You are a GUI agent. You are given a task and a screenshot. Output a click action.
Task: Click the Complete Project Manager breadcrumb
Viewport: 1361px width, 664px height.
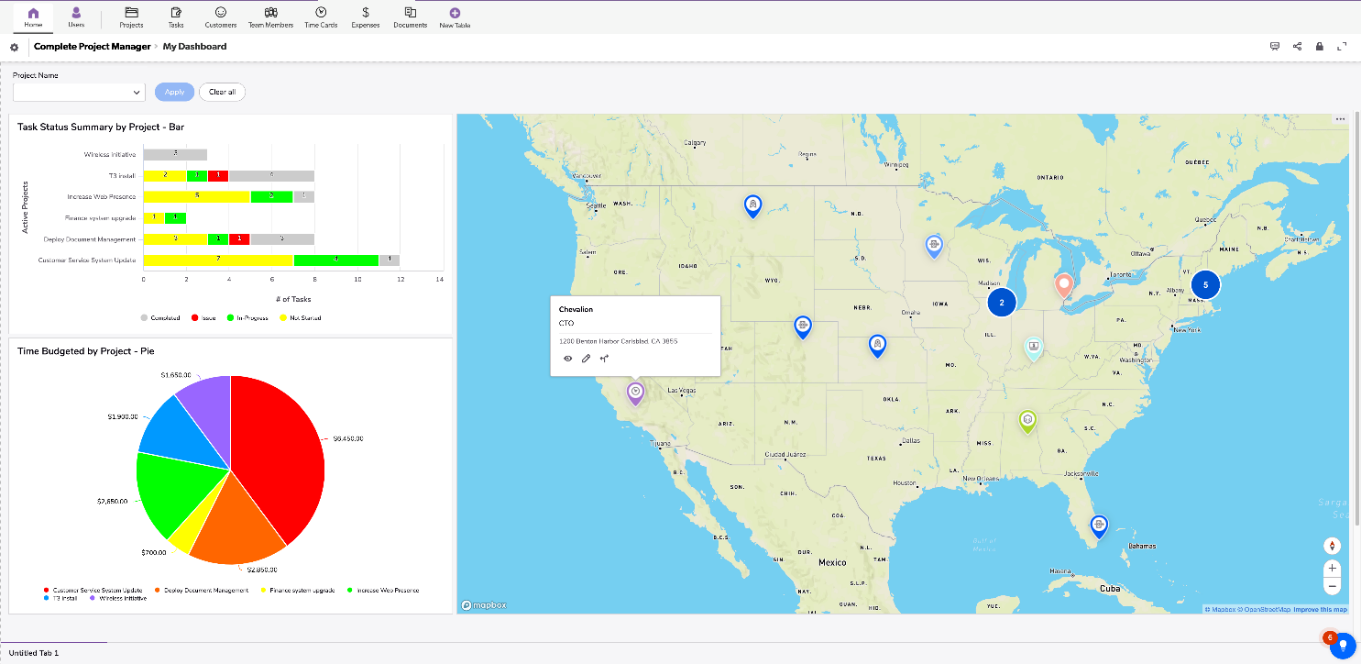(92, 47)
